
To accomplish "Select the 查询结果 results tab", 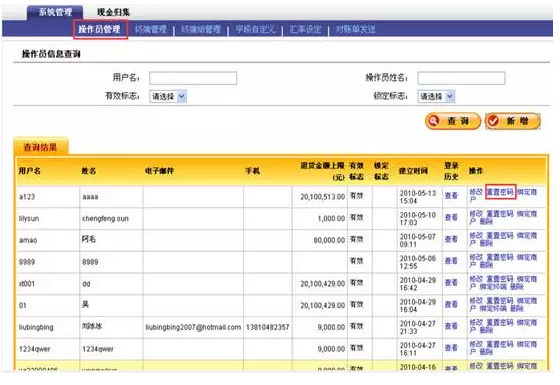I will pyautogui.click(x=40, y=147).
